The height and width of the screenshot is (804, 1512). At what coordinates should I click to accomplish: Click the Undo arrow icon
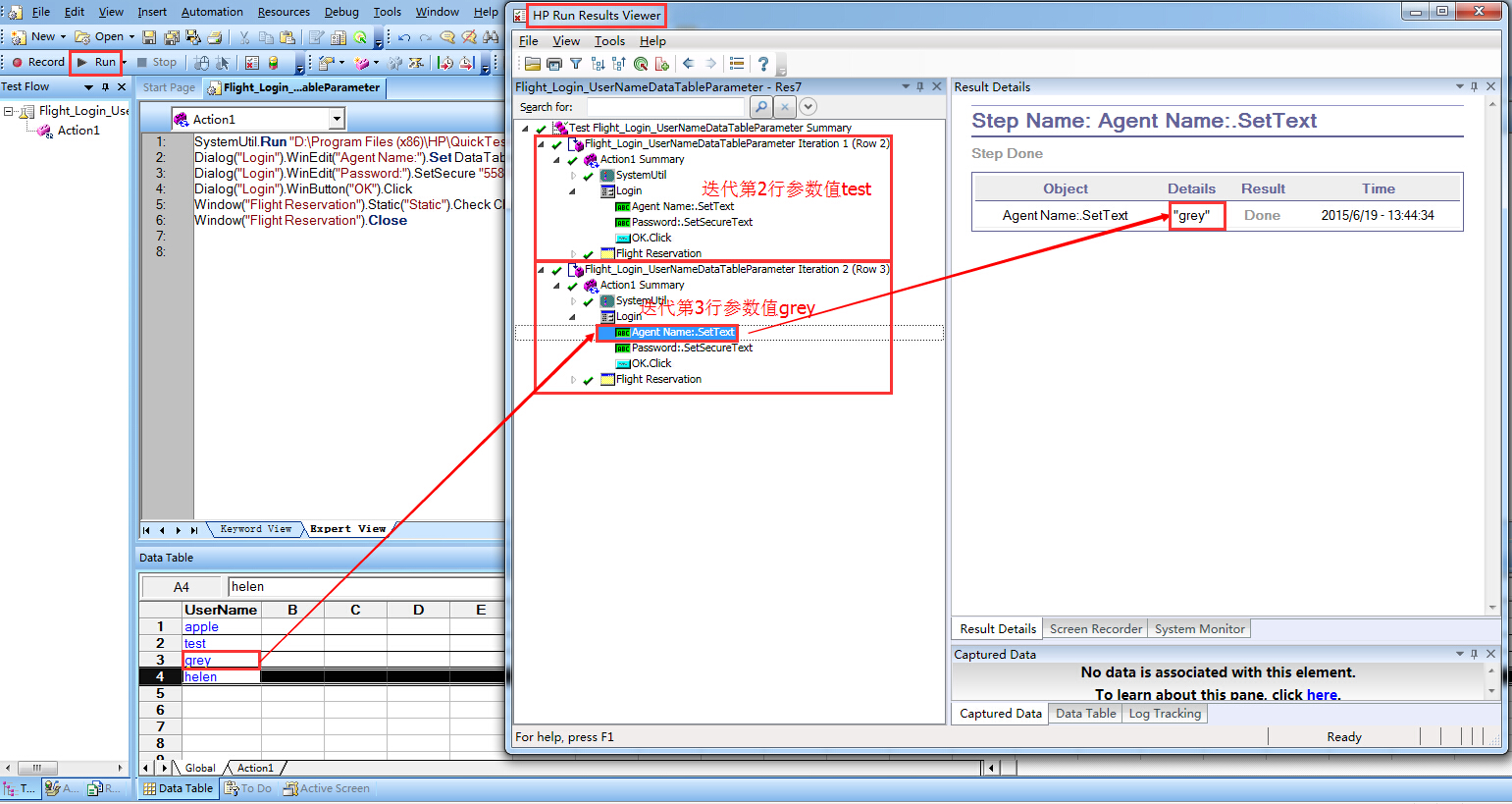coord(404,37)
